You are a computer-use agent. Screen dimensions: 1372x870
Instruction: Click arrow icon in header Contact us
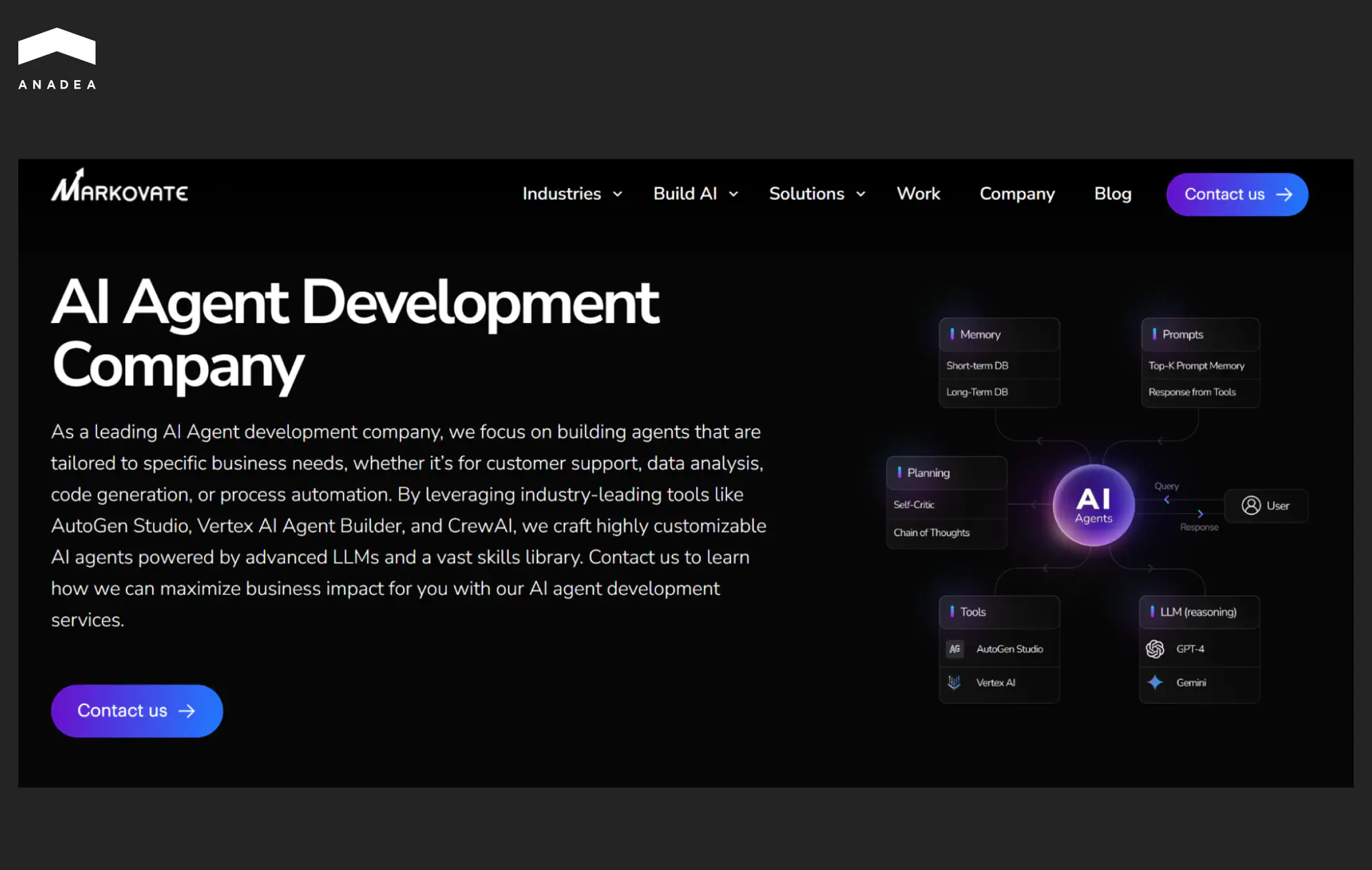[1284, 194]
